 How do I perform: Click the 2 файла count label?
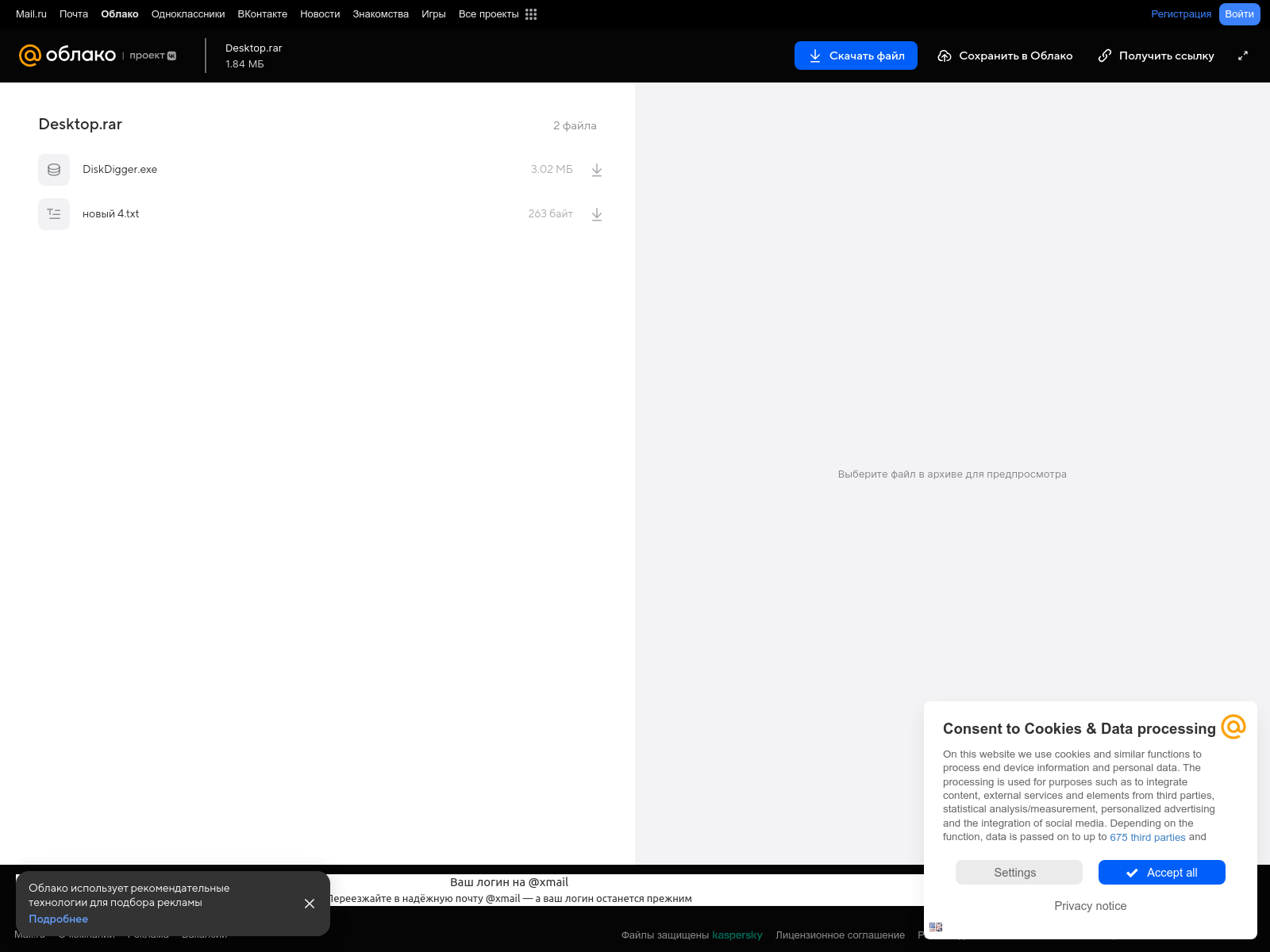[x=575, y=126]
